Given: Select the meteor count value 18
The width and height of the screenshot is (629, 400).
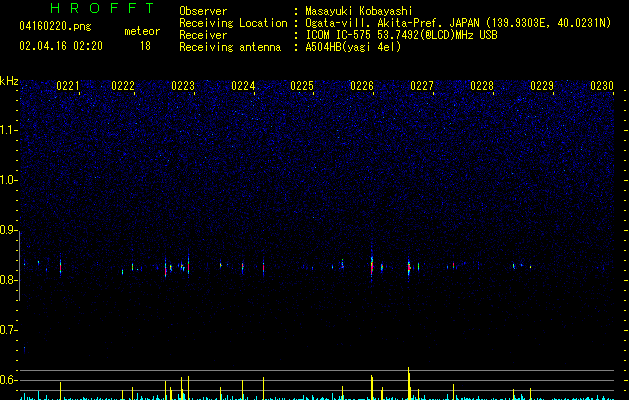Looking at the screenshot, I should (x=145, y=46).
